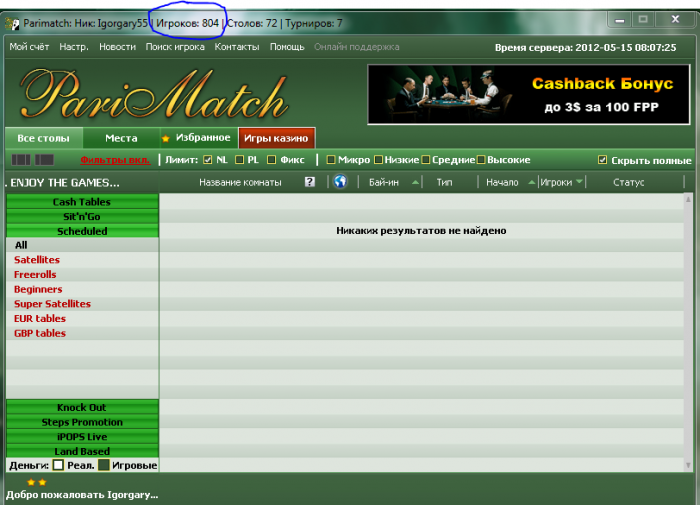Switch to Все столы tab

coord(44,138)
